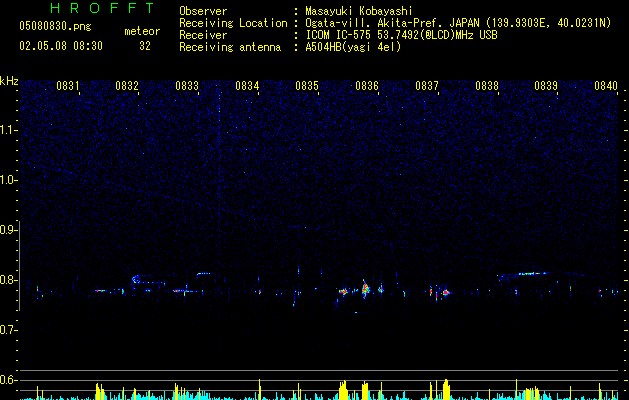Screen dimensions: 629x400
Task: Click the 0832 time marker
Action: pos(127,86)
